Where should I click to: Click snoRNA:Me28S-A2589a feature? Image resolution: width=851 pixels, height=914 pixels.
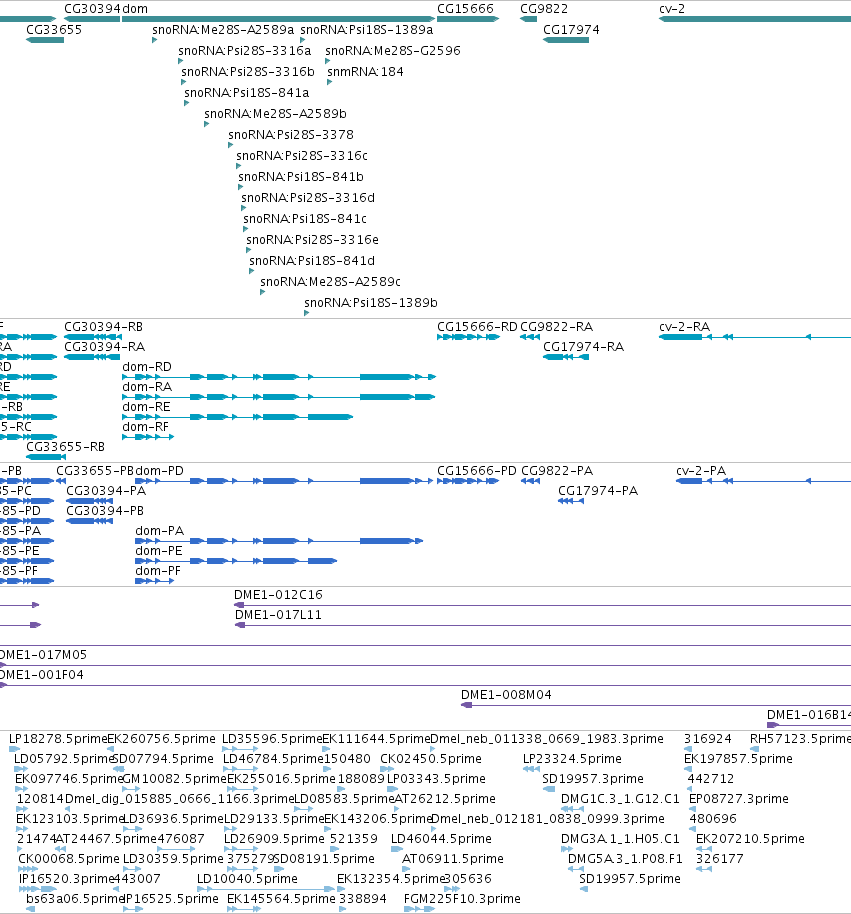click(x=154, y=40)
